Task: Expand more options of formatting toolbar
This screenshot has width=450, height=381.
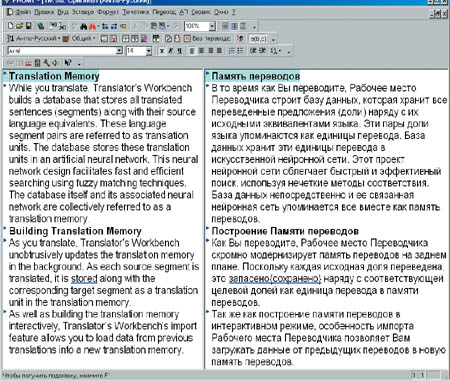Action: pyautogui.click(x=289, y=52)
